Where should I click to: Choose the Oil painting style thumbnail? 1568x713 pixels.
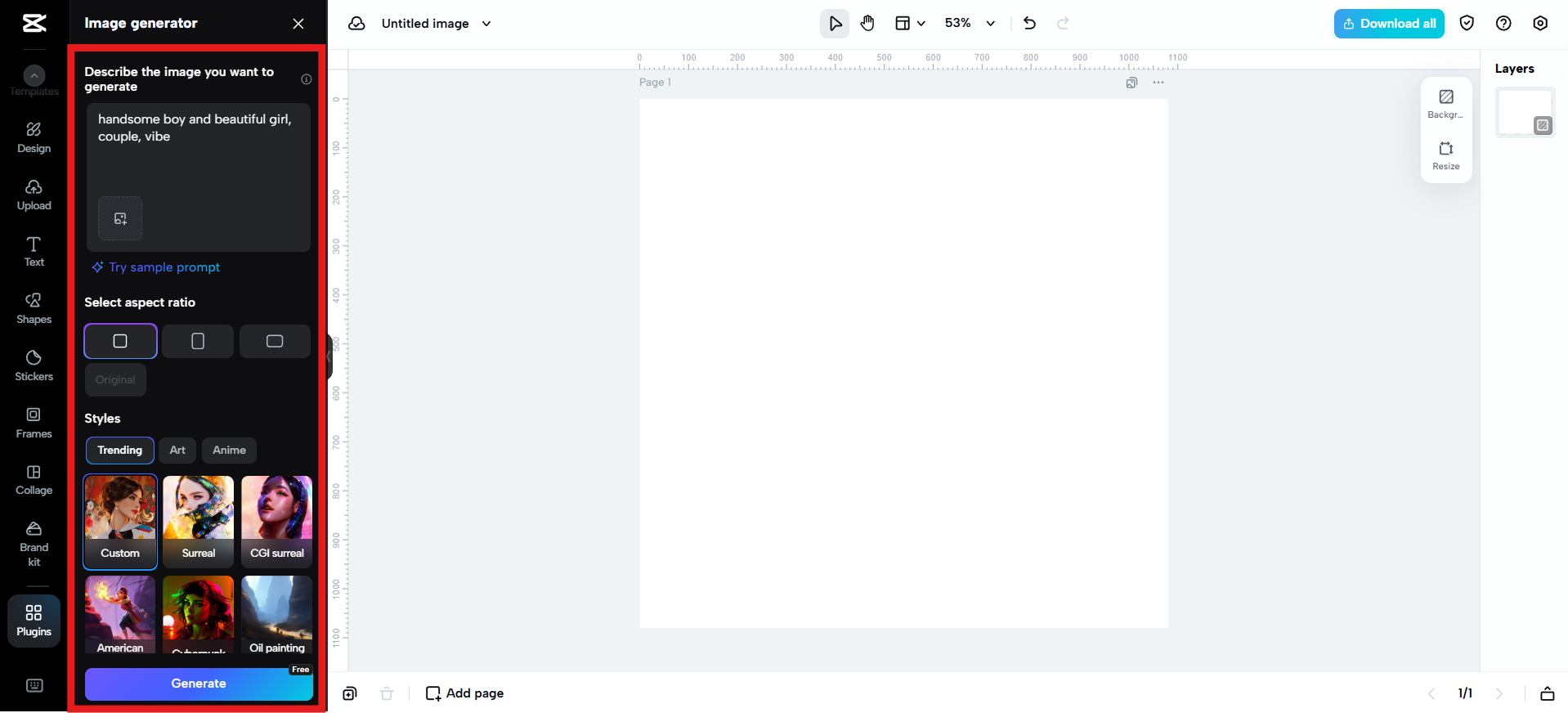click(x=277, y=615)
